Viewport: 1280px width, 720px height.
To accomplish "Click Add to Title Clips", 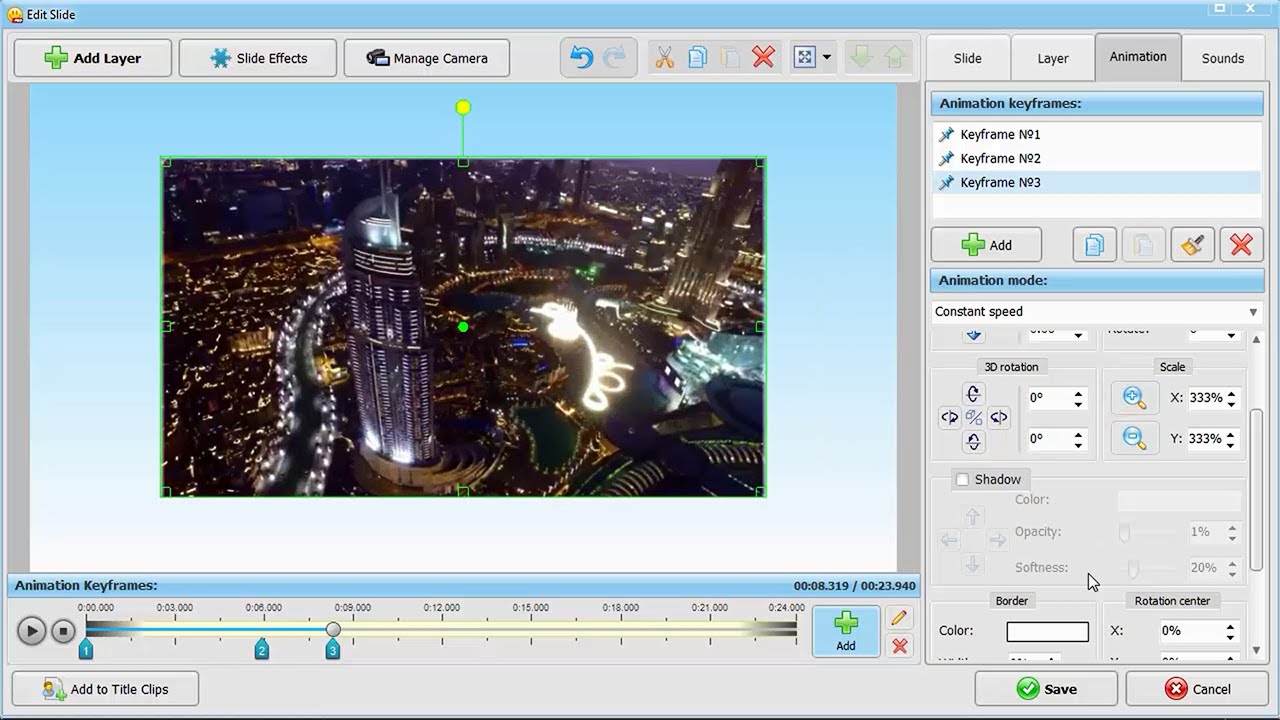I will pos(105,689).
